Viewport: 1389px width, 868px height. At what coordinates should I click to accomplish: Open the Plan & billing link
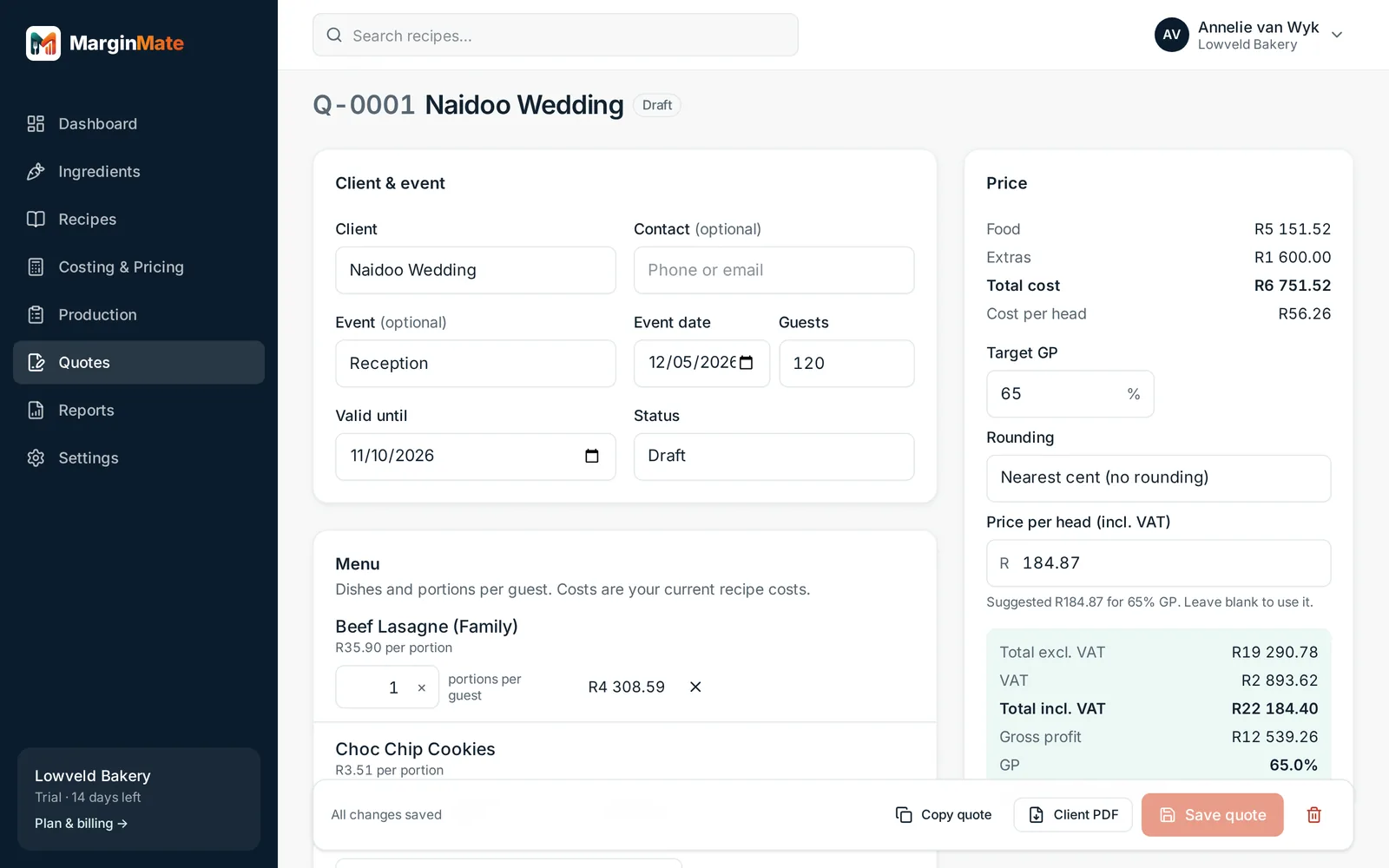pyautogui.click(x=81, y=824)
